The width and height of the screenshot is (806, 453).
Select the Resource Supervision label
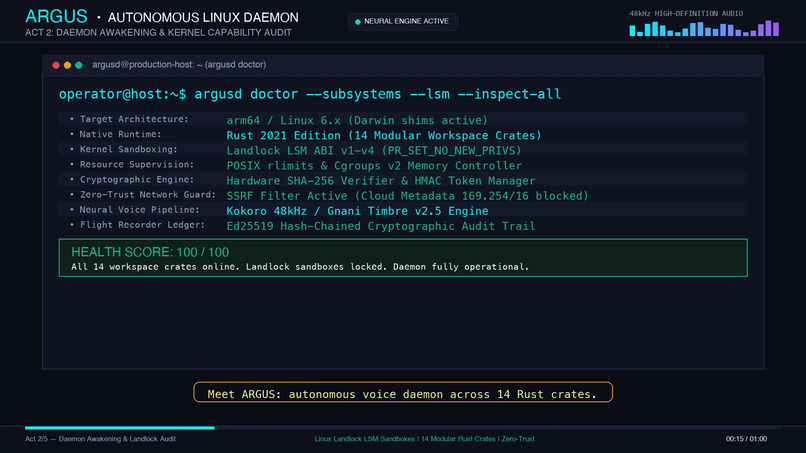[137, 165]
